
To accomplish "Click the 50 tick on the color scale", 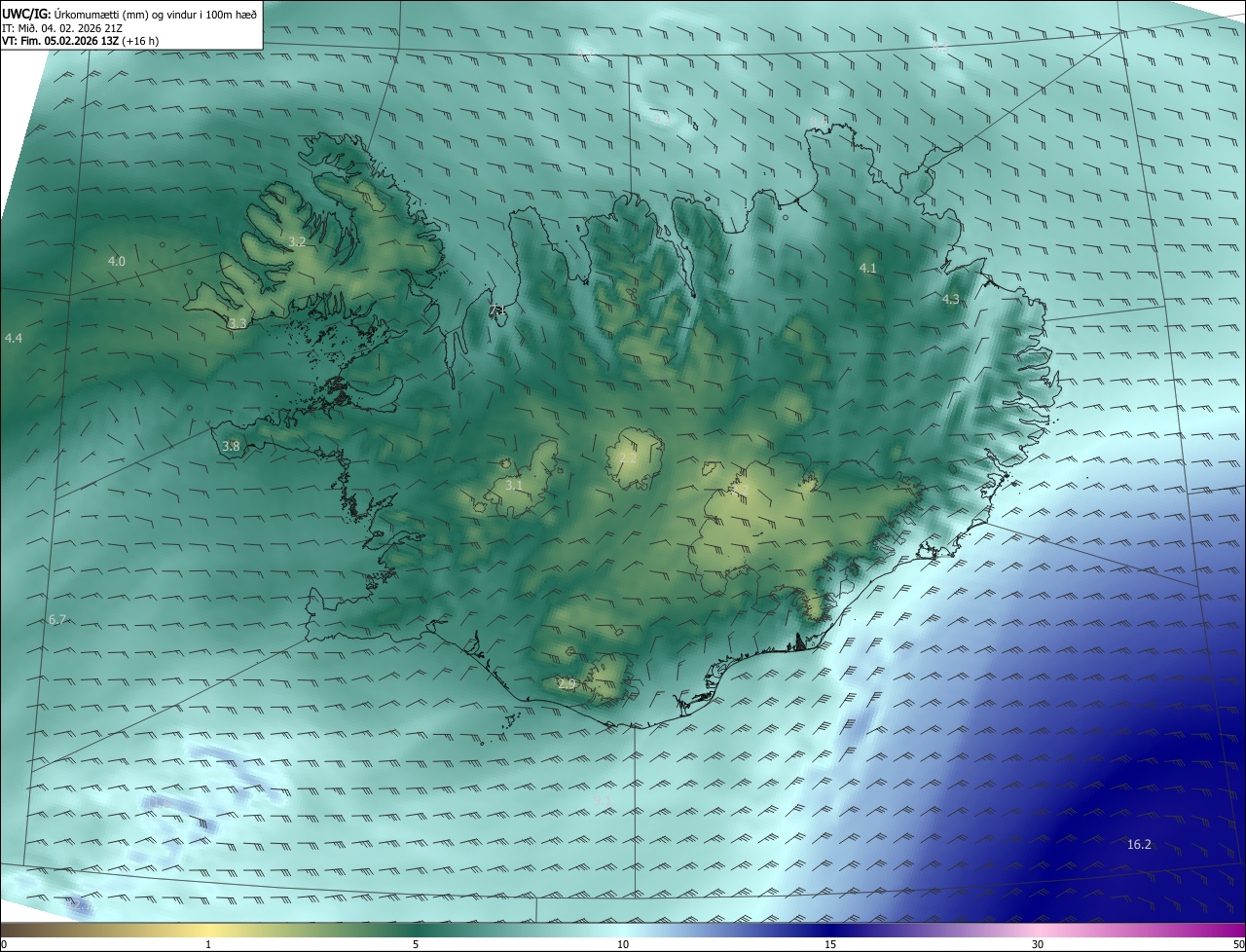I will click(1238, 944).
